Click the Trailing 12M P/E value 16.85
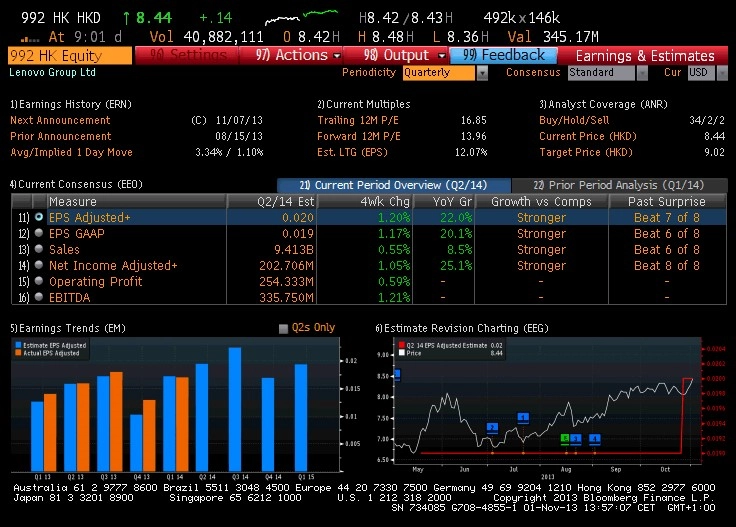 point(474,120)
